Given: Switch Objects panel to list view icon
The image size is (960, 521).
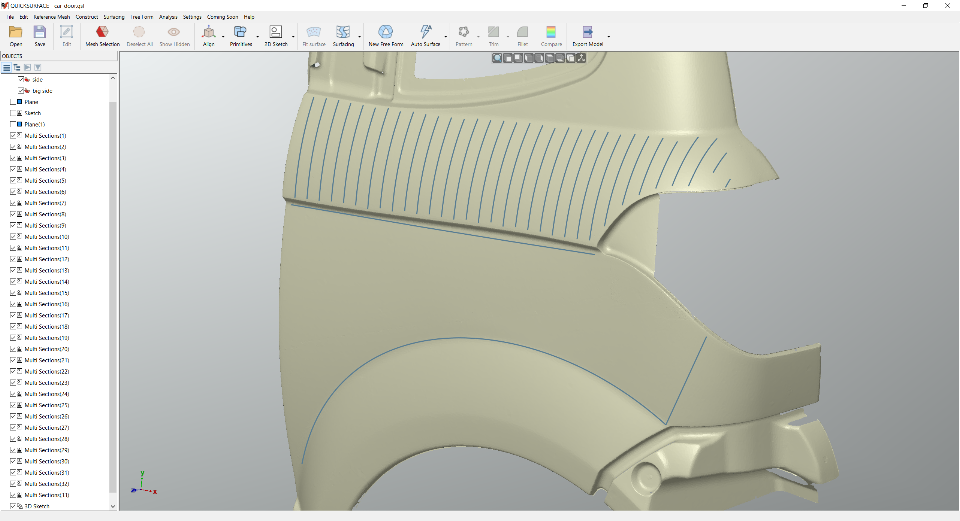Looking at the screenshot, I should coord(7,67).
